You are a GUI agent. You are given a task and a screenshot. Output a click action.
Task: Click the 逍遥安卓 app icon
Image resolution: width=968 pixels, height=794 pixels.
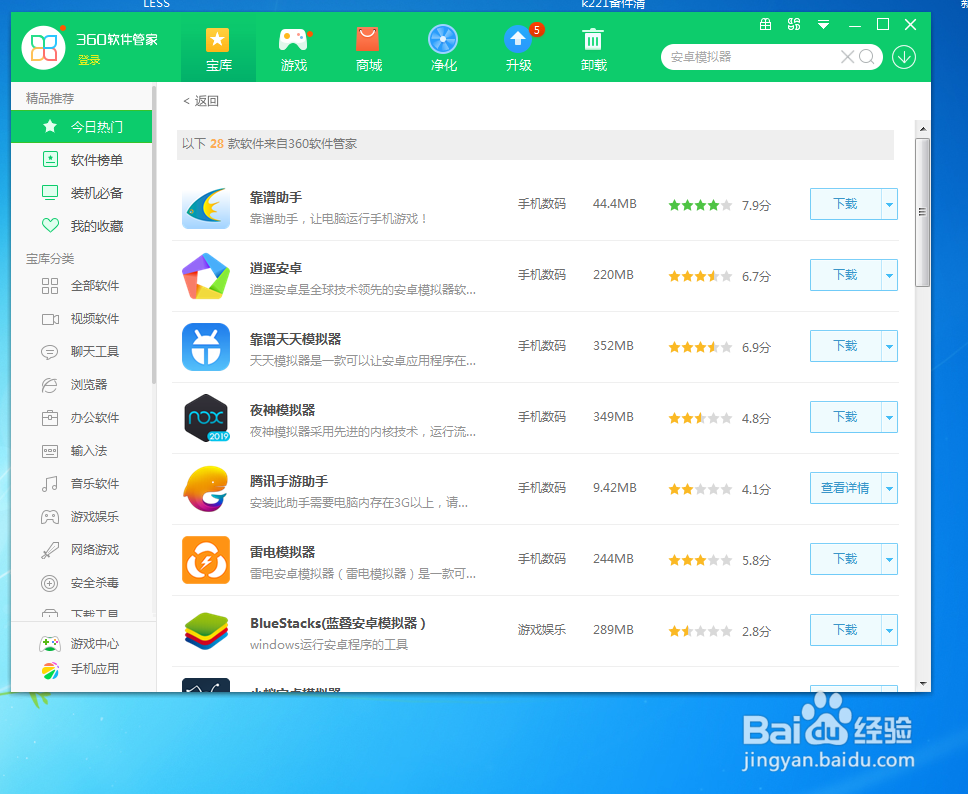click(206, 276)
